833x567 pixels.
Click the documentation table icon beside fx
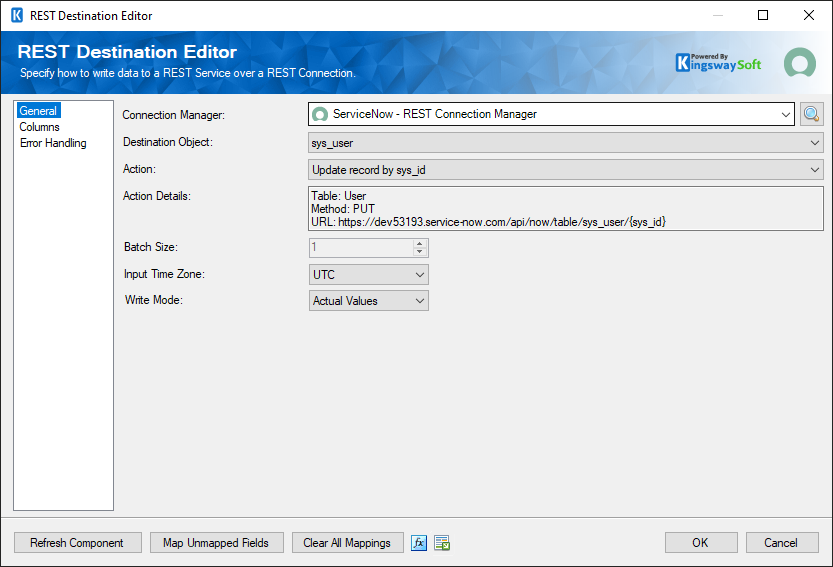(442, 543)
